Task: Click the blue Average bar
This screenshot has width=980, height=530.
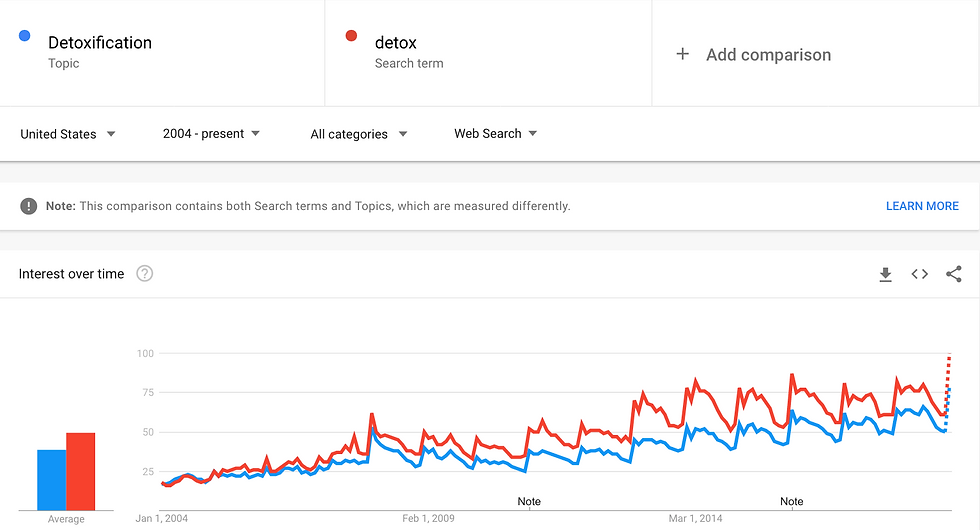Action: [x=52, y=480]
